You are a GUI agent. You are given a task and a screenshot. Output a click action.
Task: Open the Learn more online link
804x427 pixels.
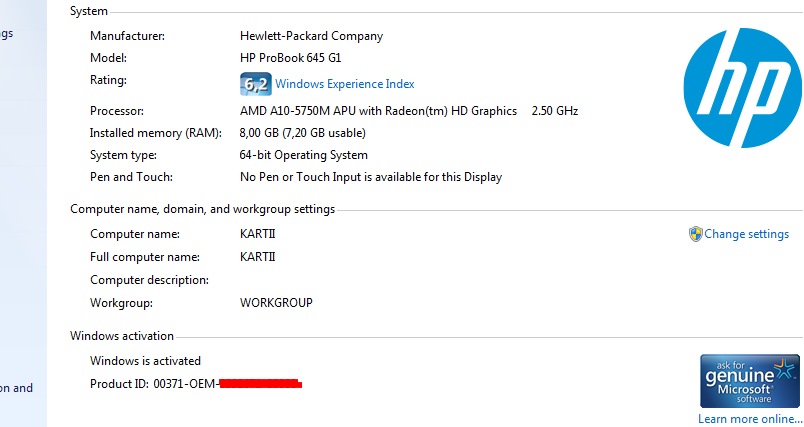[750, 419]
